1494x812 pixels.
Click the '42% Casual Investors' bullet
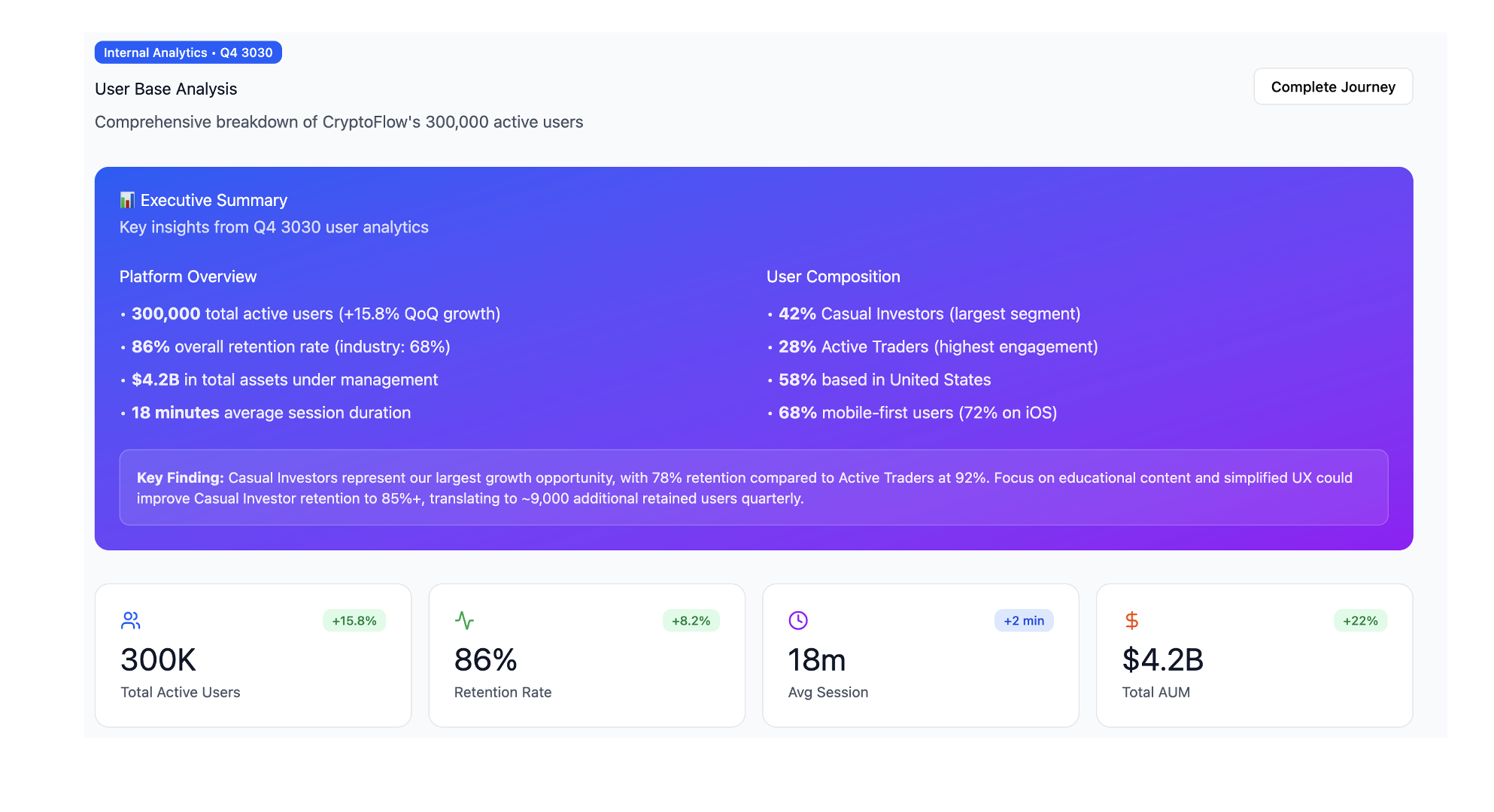coord(924,314)
